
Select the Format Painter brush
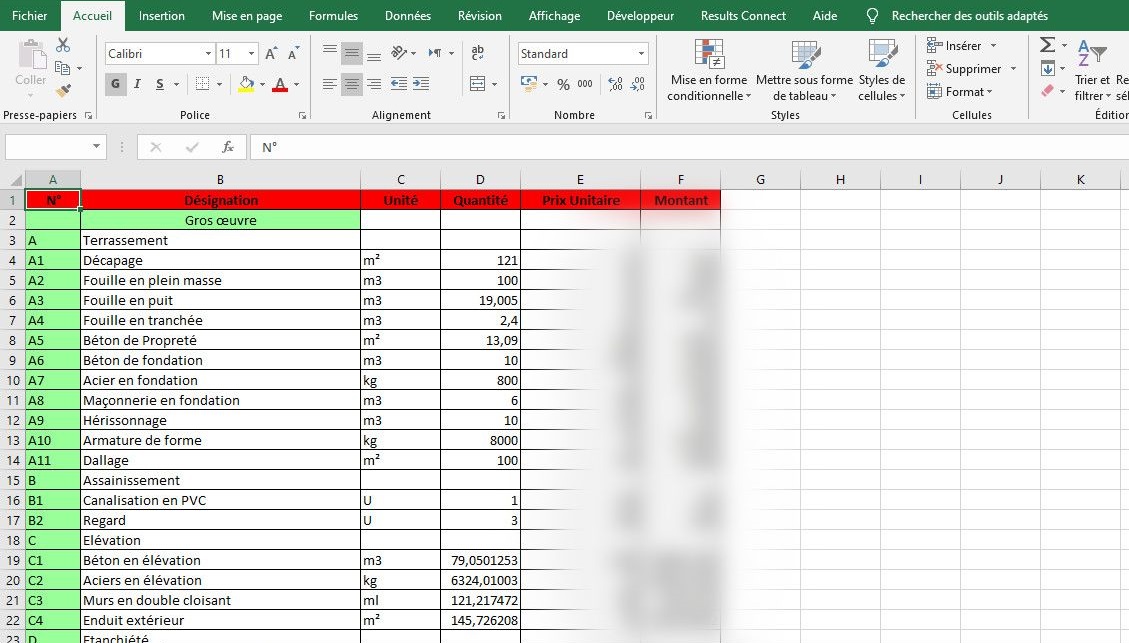63,91
